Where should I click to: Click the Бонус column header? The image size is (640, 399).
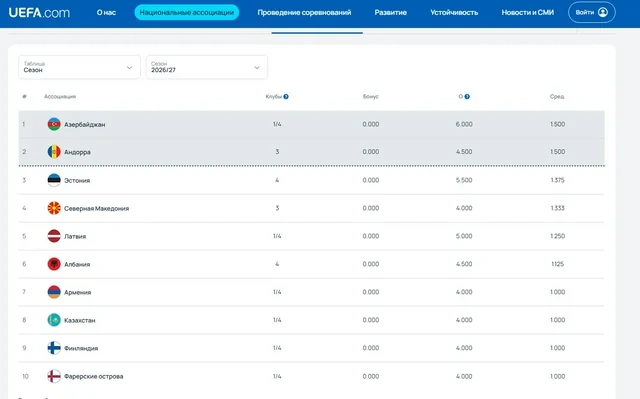tap(371, 97)
